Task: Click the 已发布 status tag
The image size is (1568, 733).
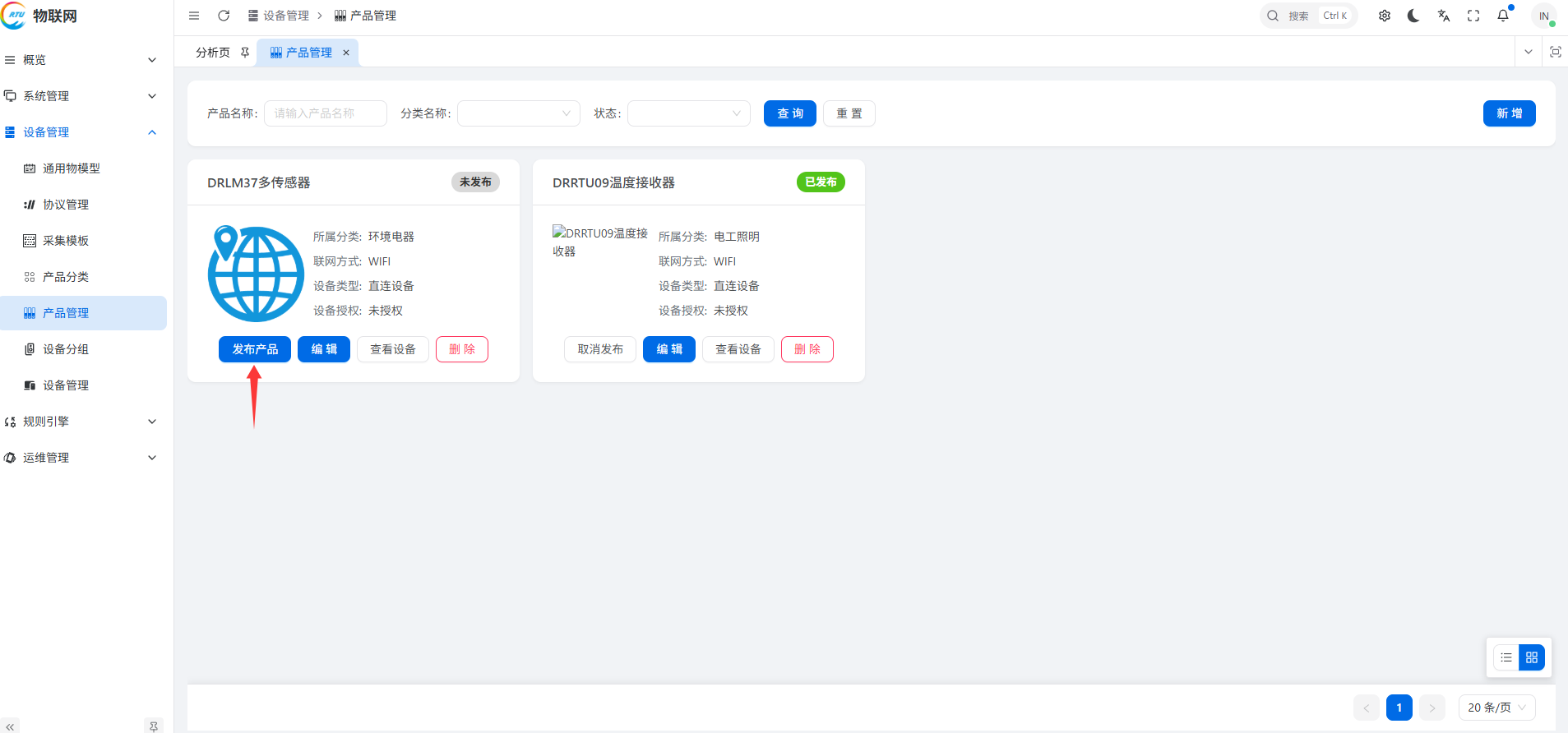Action: (821, 182)
